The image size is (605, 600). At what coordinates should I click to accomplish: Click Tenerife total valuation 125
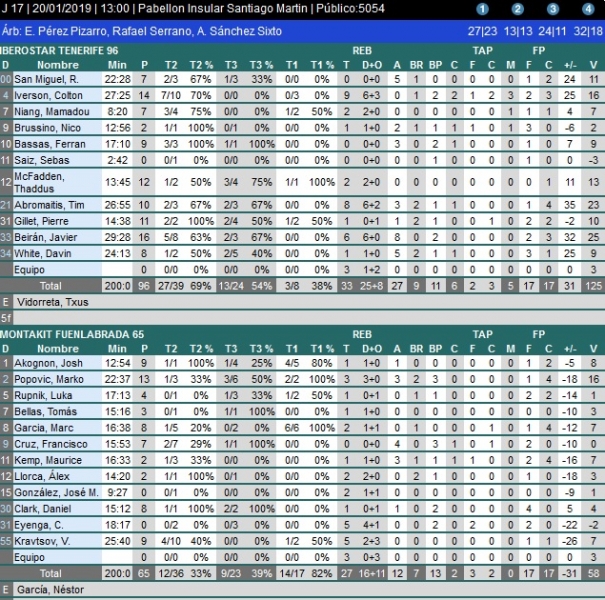pos(593,286)
